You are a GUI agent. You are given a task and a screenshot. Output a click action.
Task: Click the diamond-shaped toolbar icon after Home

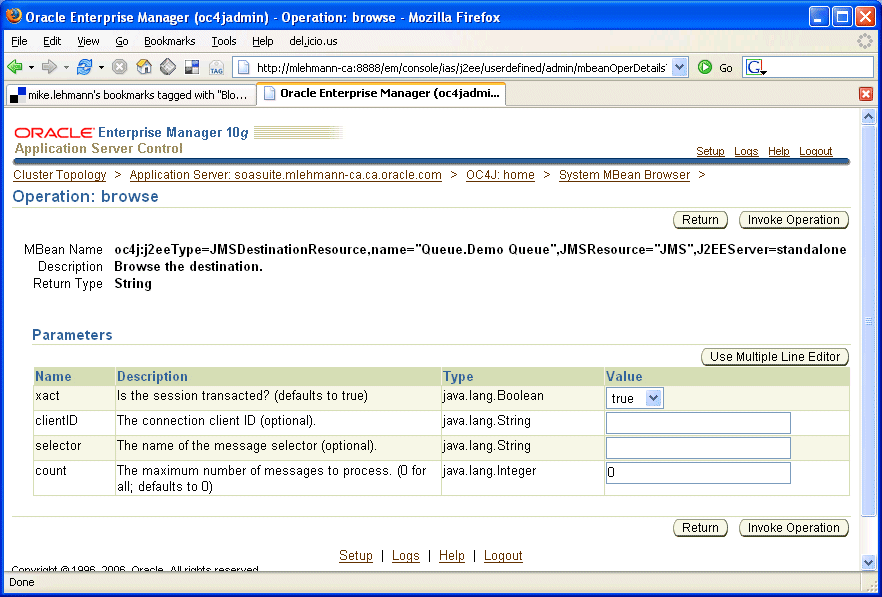click(x=168, y=68)
